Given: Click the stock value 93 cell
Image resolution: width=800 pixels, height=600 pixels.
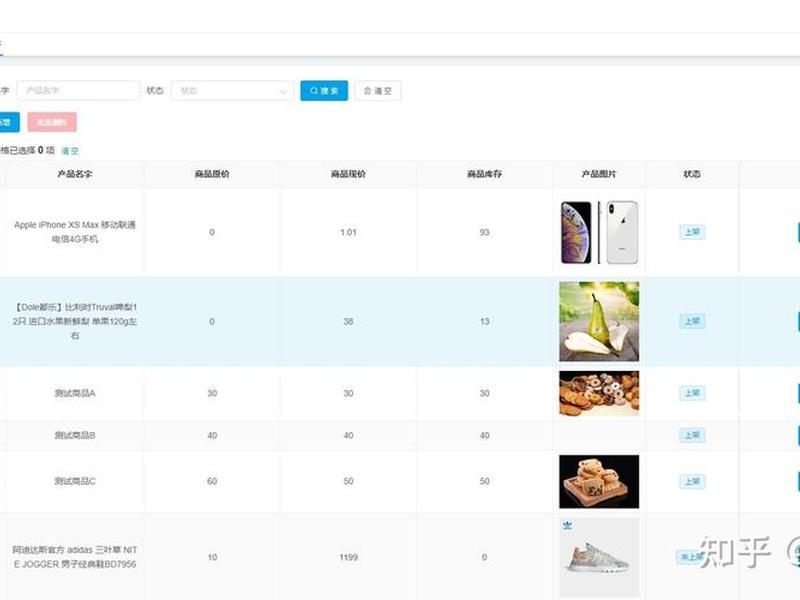Looking at the screenshot, I should coord(484,232).
